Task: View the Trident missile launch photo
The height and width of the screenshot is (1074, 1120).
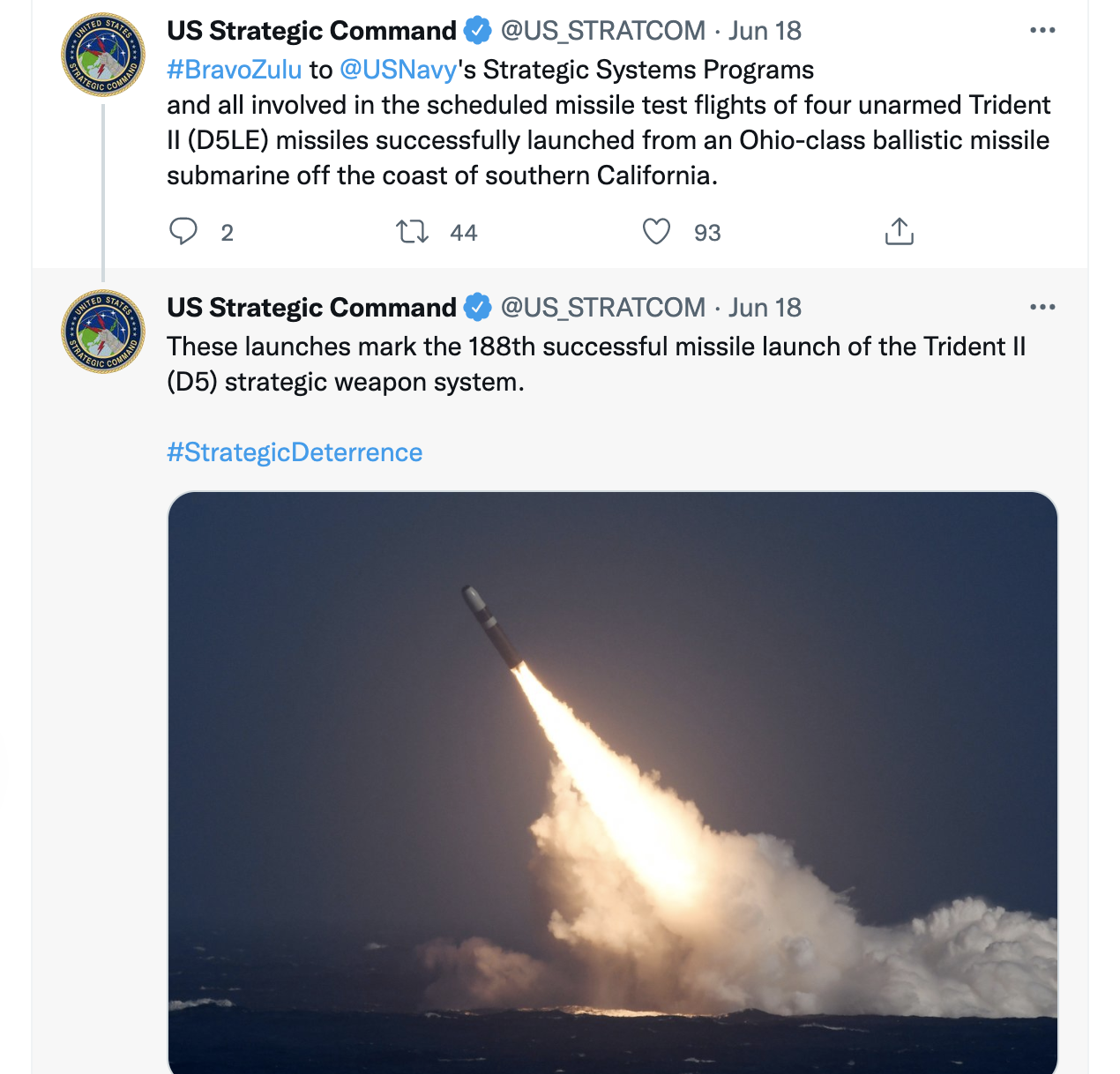Action: (x=612, y=782)
